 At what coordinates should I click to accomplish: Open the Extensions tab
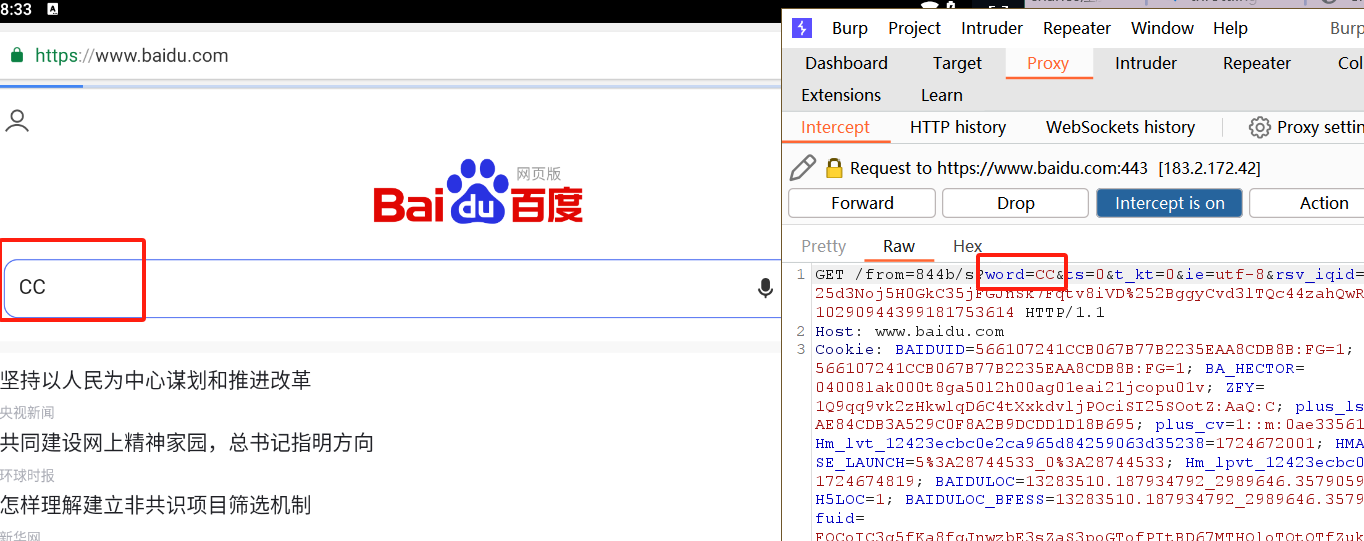(841, 95)
